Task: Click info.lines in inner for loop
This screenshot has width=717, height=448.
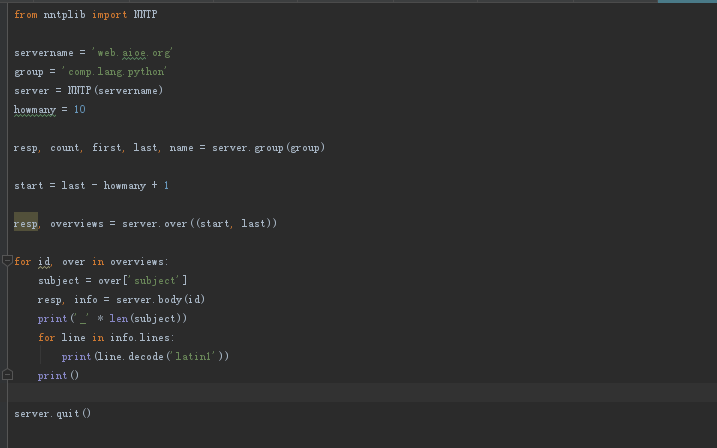Action: click(140, 338)
